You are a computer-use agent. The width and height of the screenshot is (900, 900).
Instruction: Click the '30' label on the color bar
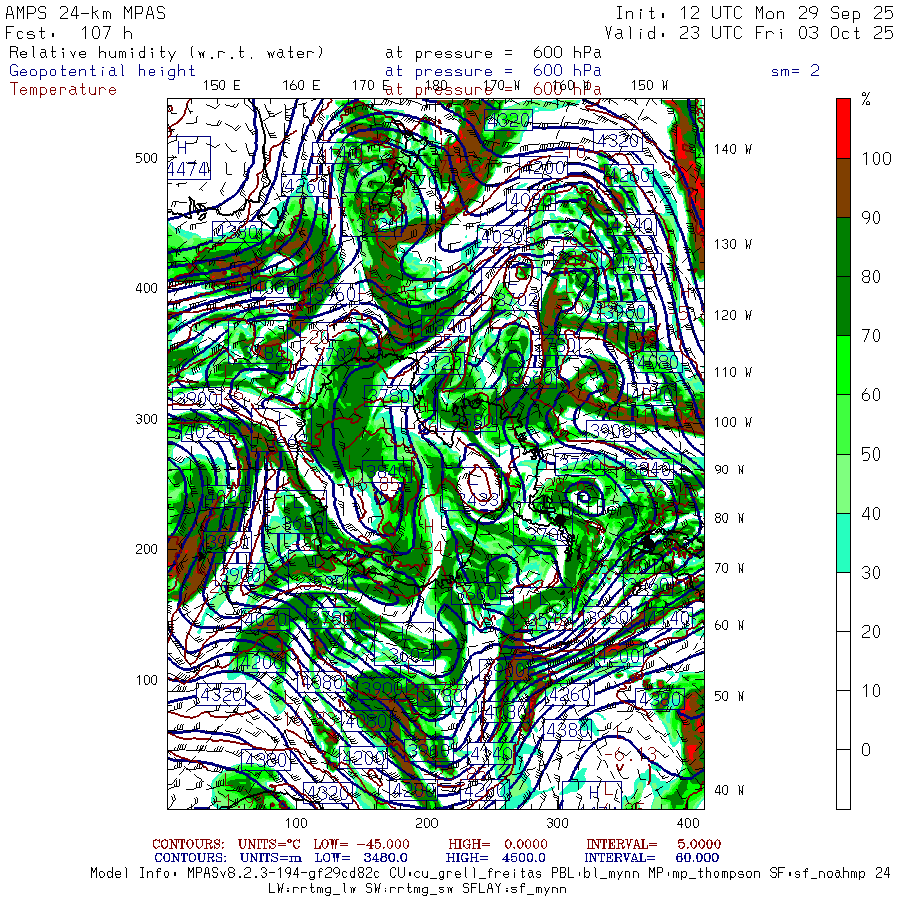point(871,573)
